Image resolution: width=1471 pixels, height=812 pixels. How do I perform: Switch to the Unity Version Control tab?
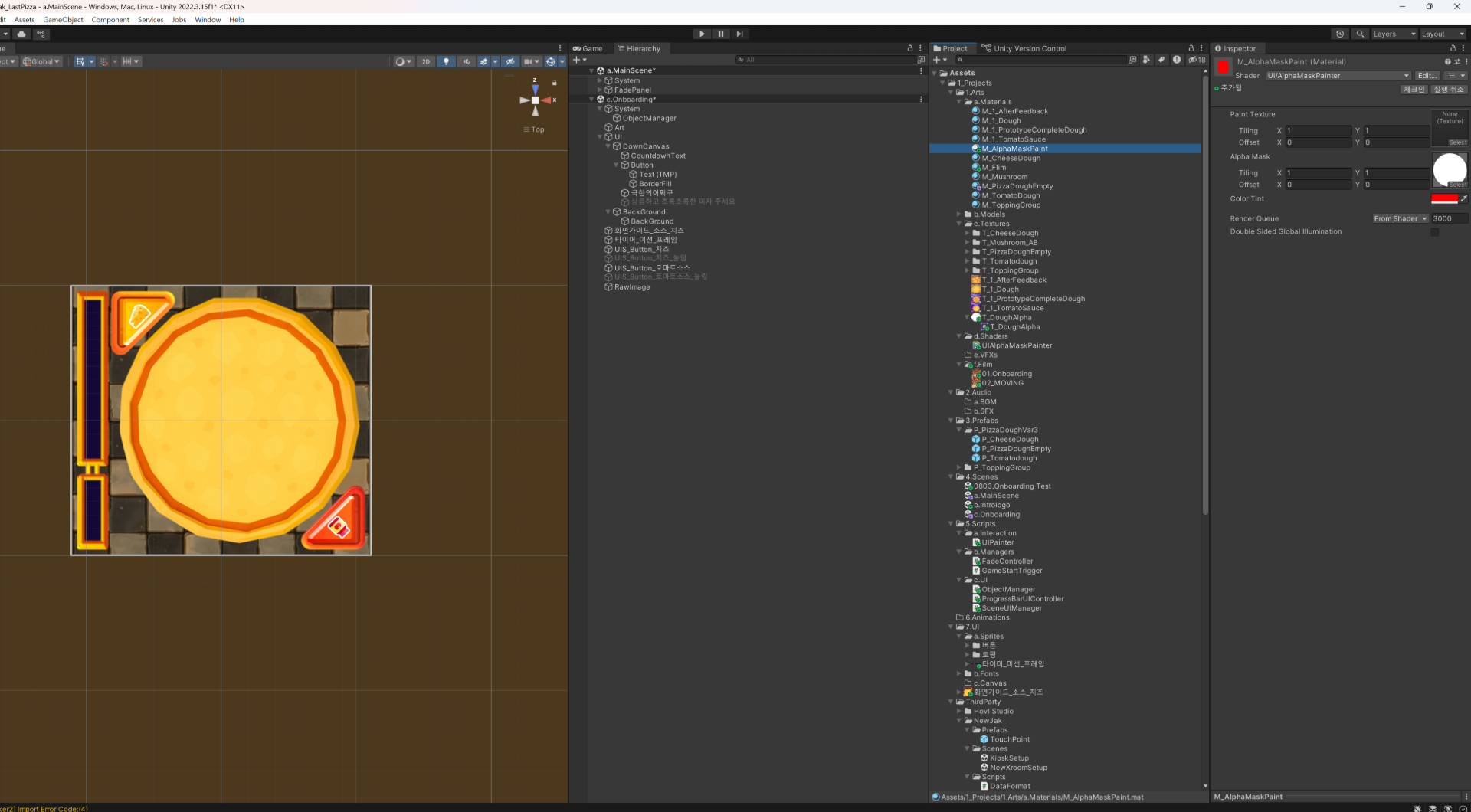click(1024, 48)
